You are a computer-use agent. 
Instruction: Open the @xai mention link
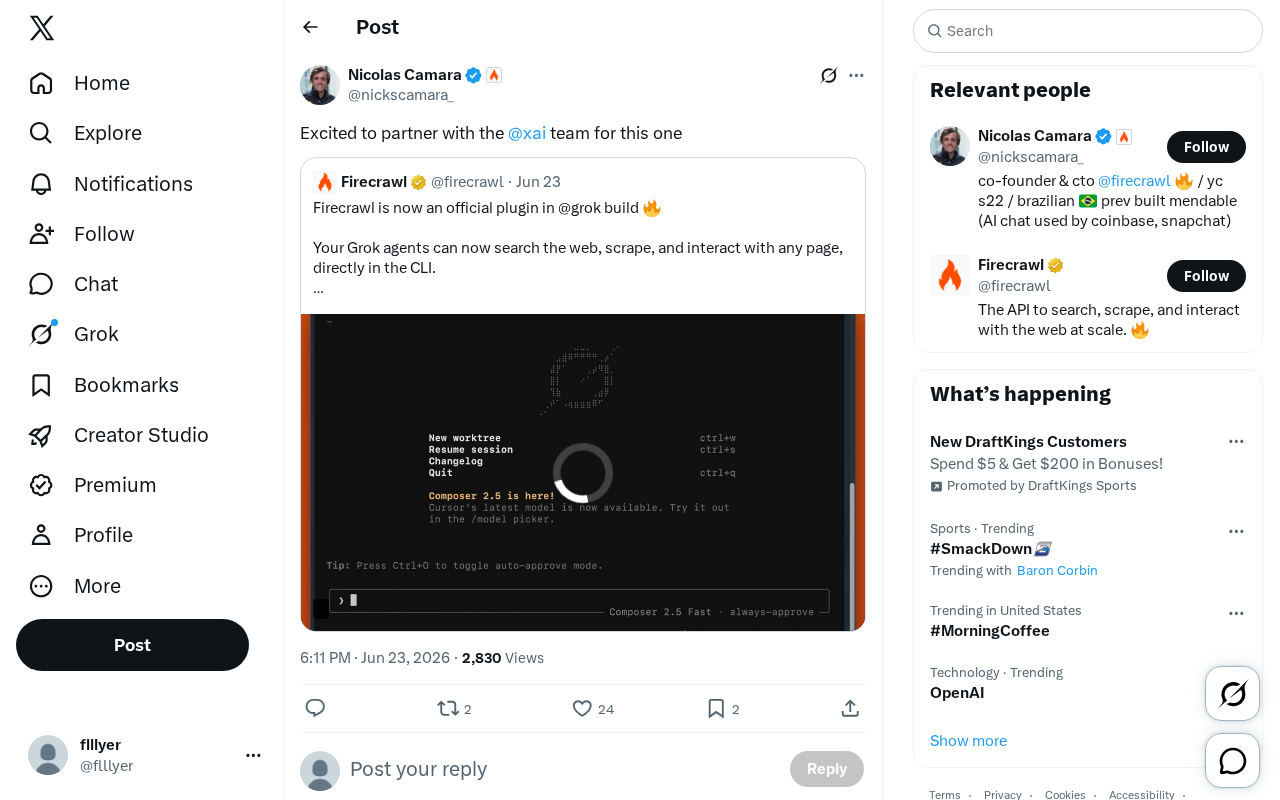coord(527,133)
